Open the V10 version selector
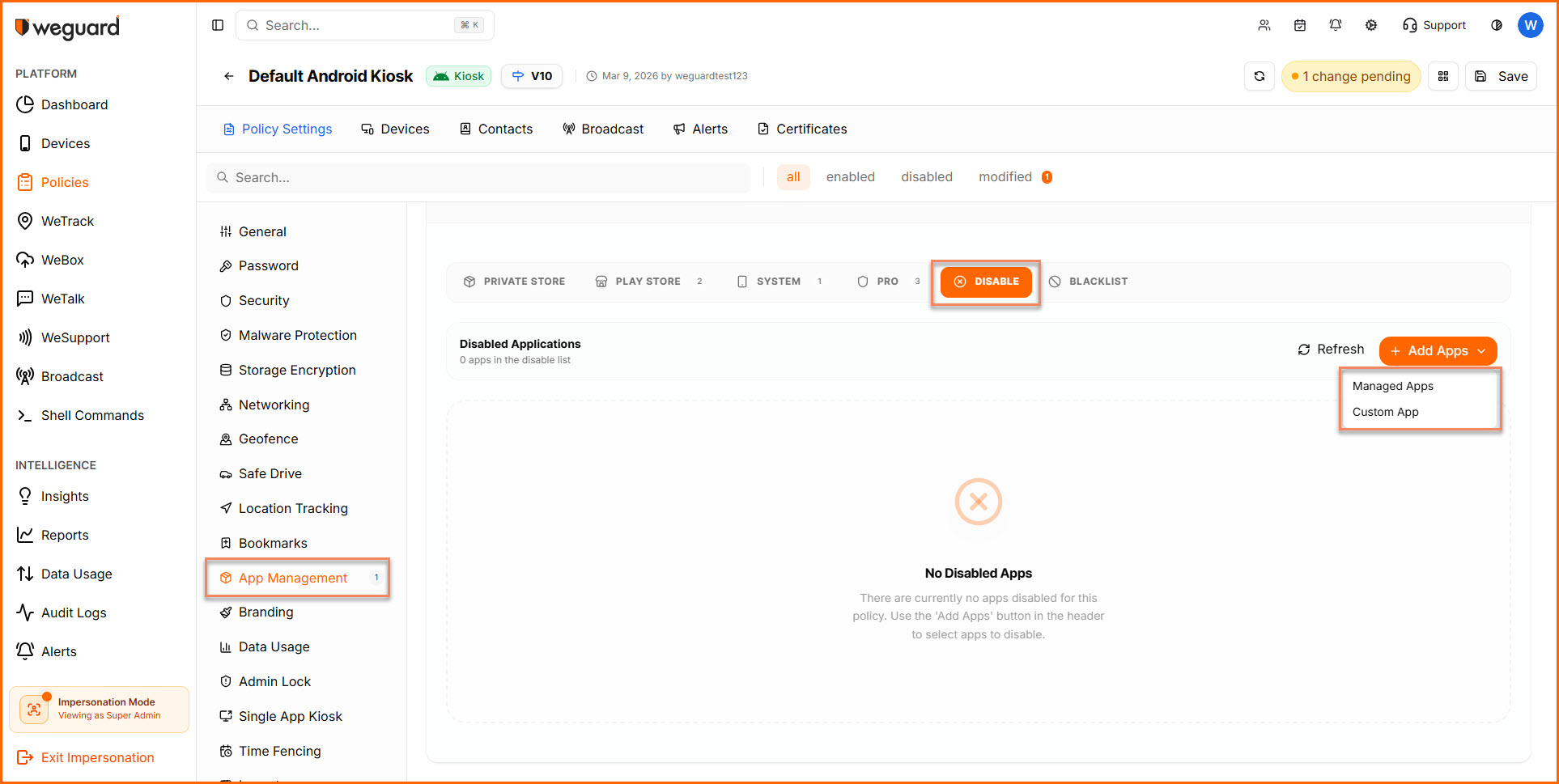The image size is (1559, 784). click(532, 76)
